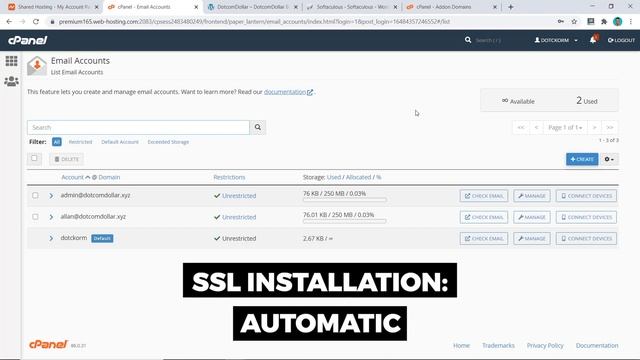Expand the admin@dotcomdollar.xyz row
The image size is (640, 360).
pyautogui.click(x=51, y=196)
